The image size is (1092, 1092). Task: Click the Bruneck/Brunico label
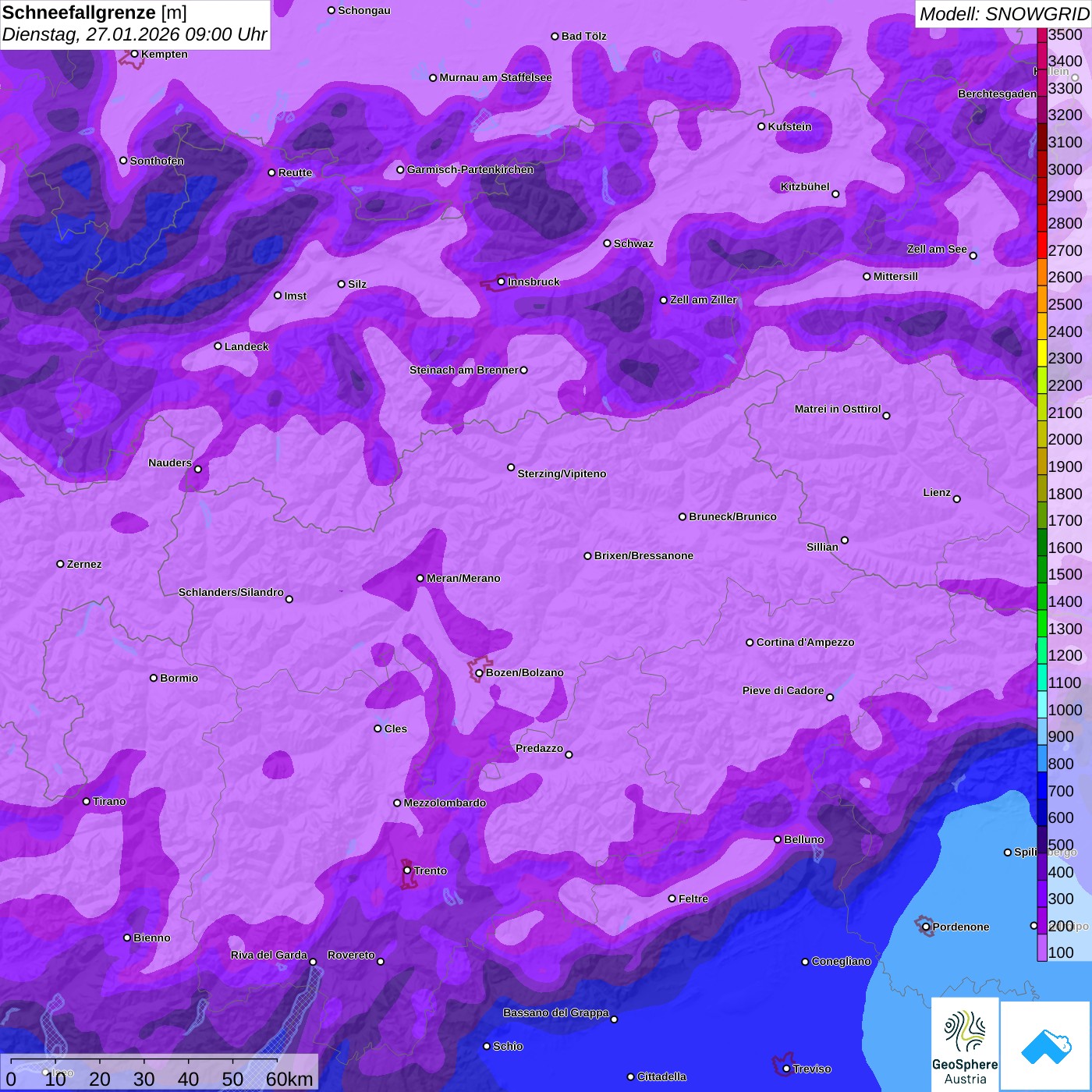(732, 516)
